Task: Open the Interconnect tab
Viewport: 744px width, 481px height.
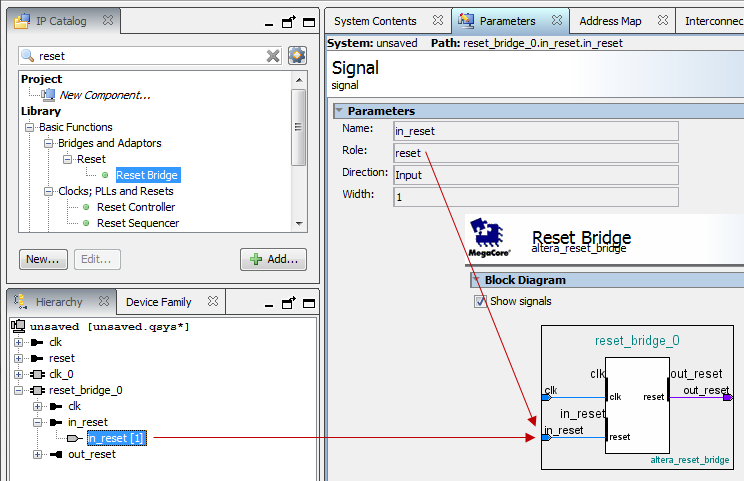Action: coord(714,21)
